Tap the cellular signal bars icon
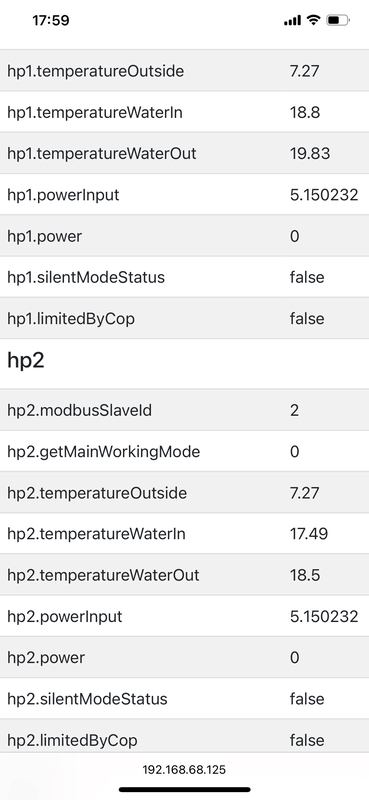Viewport: 369px width, 800px height. tap(292, 20)
